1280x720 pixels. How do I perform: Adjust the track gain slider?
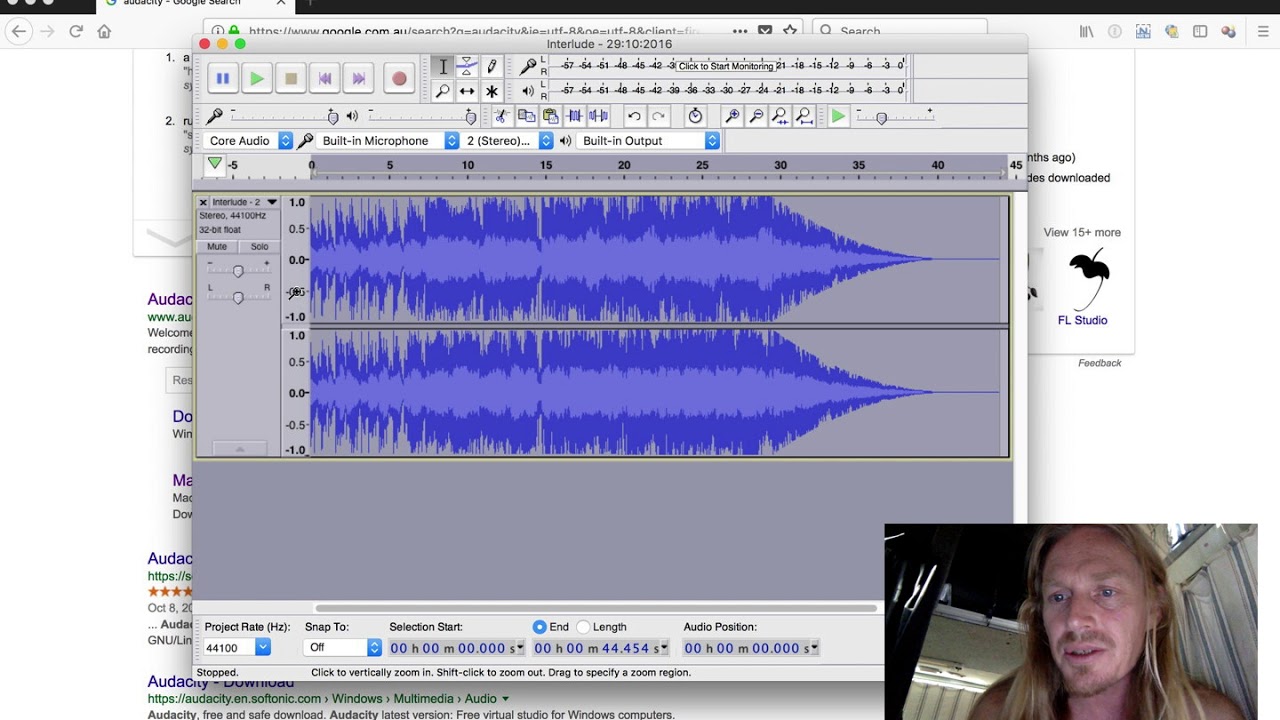pos(238,271)
